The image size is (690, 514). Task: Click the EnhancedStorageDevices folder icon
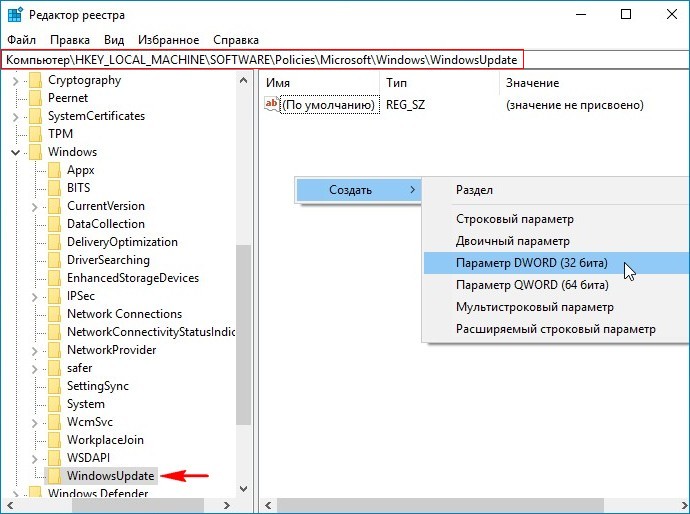54,278
